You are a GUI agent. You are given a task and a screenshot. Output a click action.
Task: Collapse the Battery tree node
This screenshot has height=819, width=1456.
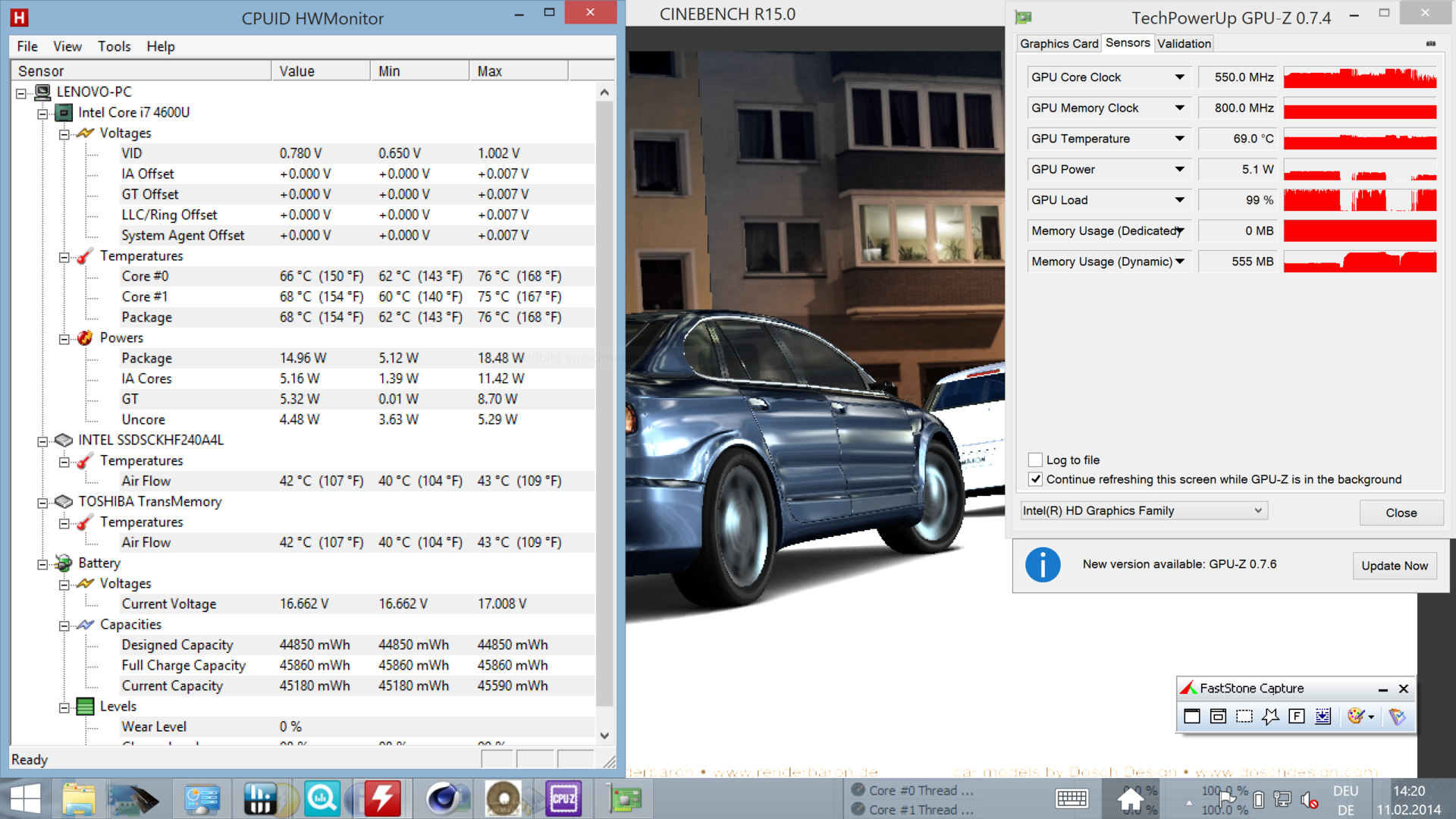point(43,563)
